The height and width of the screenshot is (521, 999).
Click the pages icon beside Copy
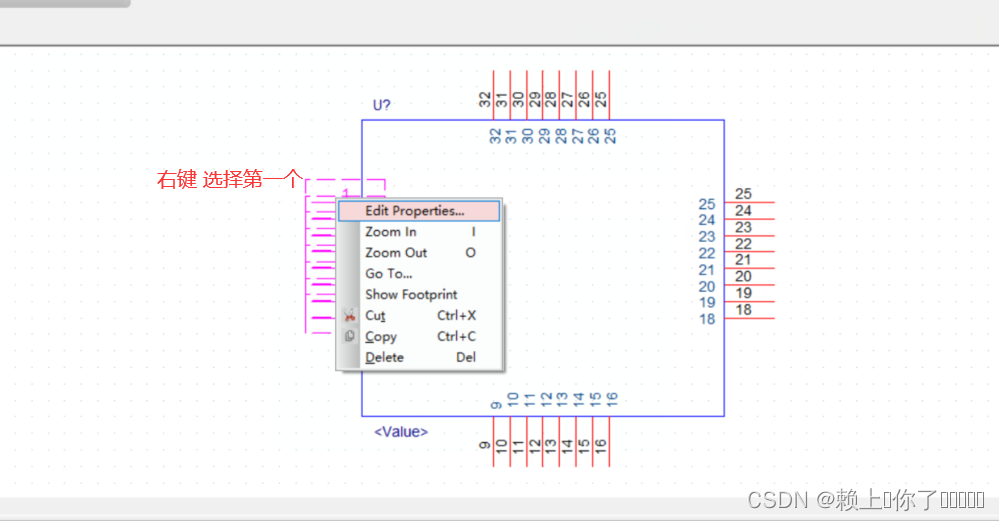[x=349, y=336]
